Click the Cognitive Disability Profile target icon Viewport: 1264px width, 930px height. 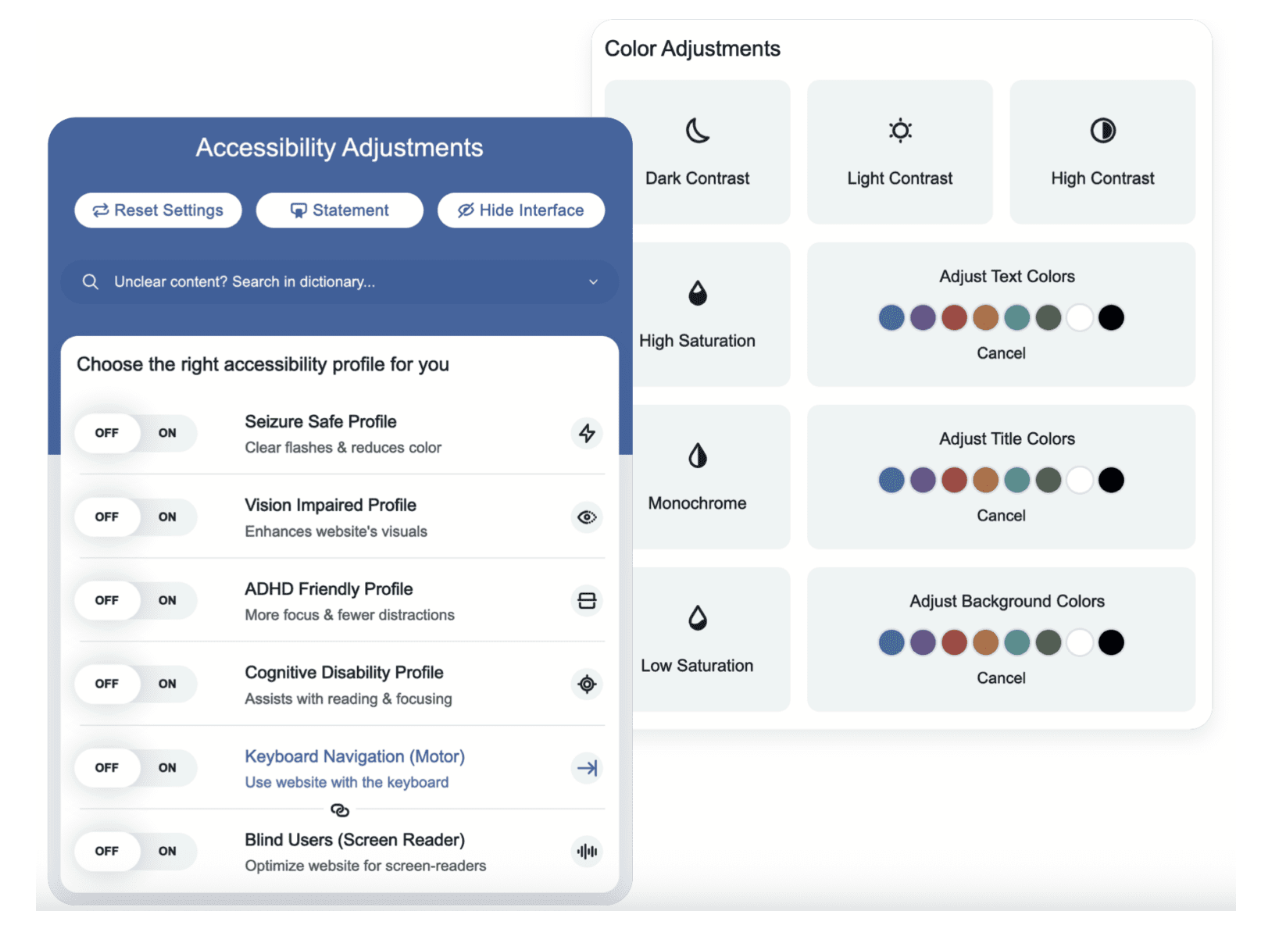point(587,684)
